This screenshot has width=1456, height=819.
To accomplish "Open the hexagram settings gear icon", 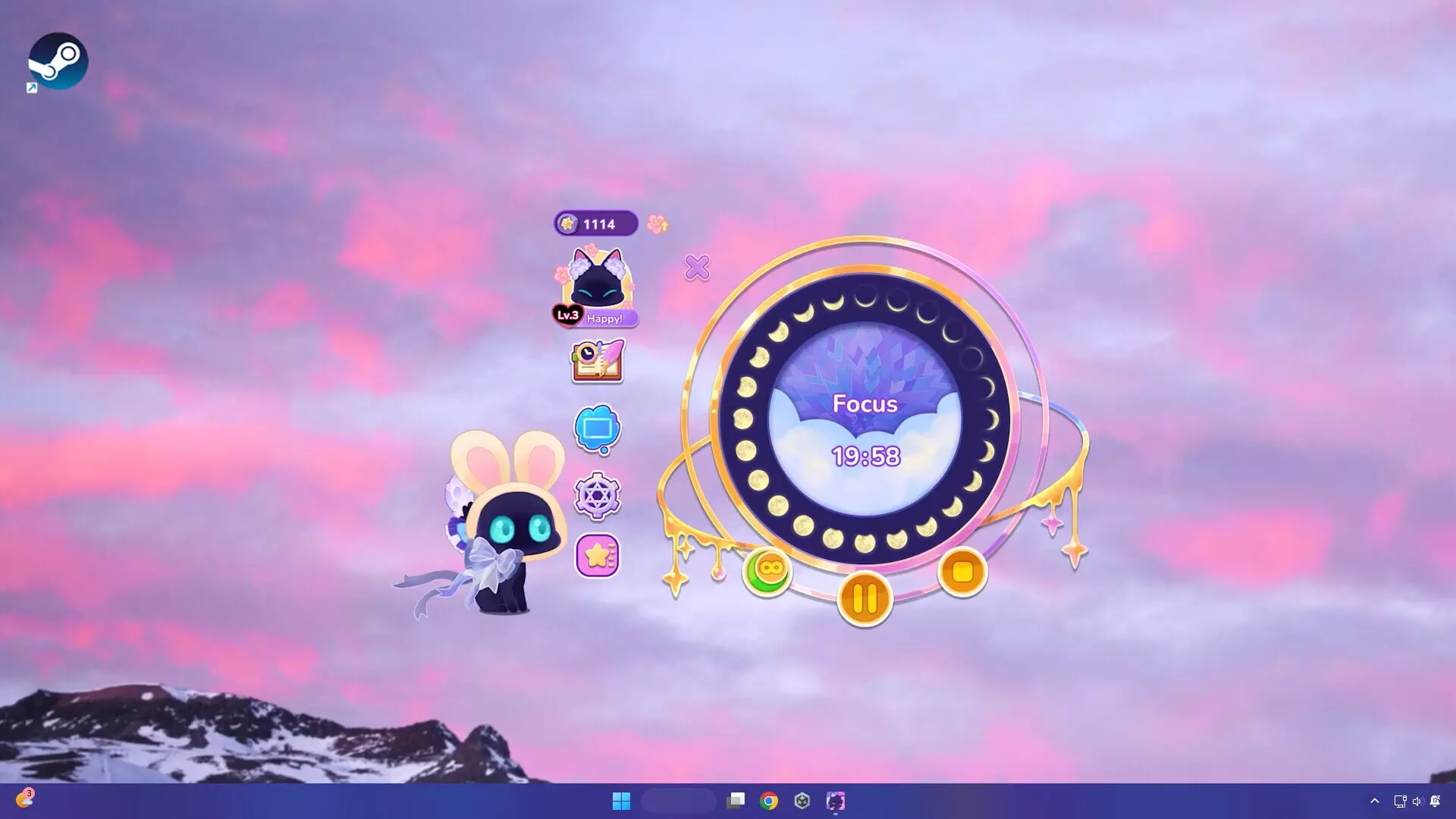I will [597, 494].
